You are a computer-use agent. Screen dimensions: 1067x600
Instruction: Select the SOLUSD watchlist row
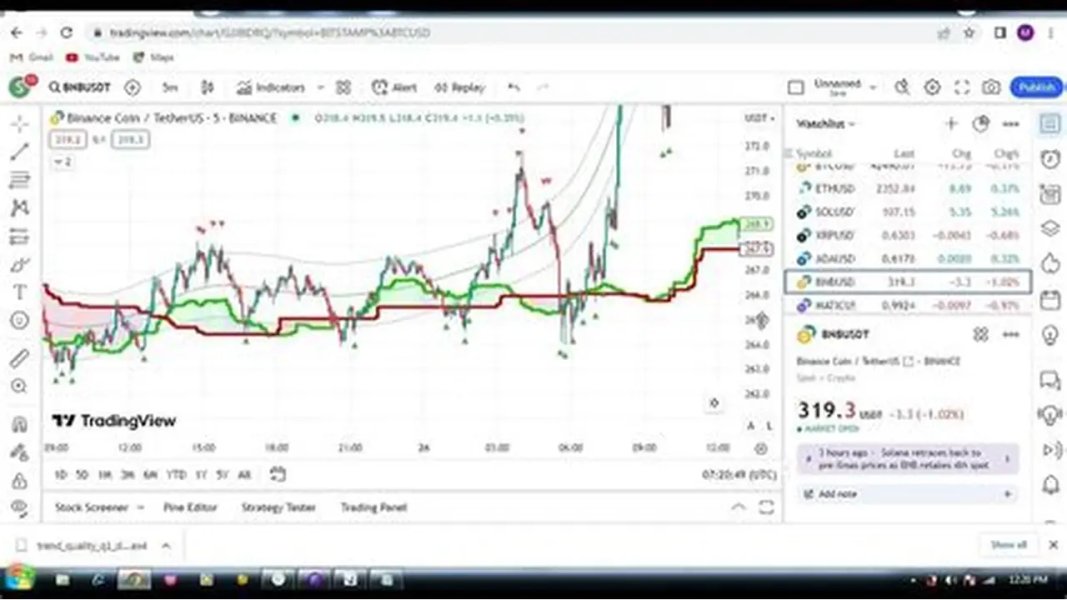pyautogui.click(x=908, y=212)
